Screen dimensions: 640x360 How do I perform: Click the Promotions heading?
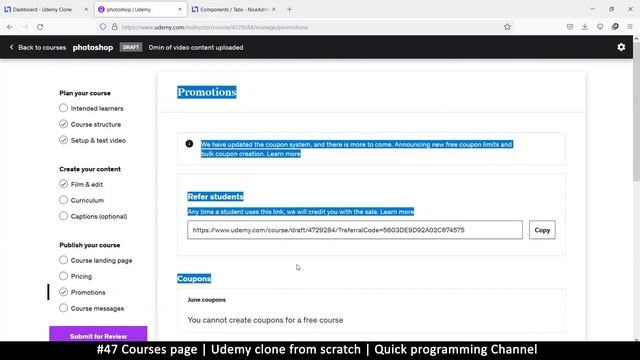[207, 92]
